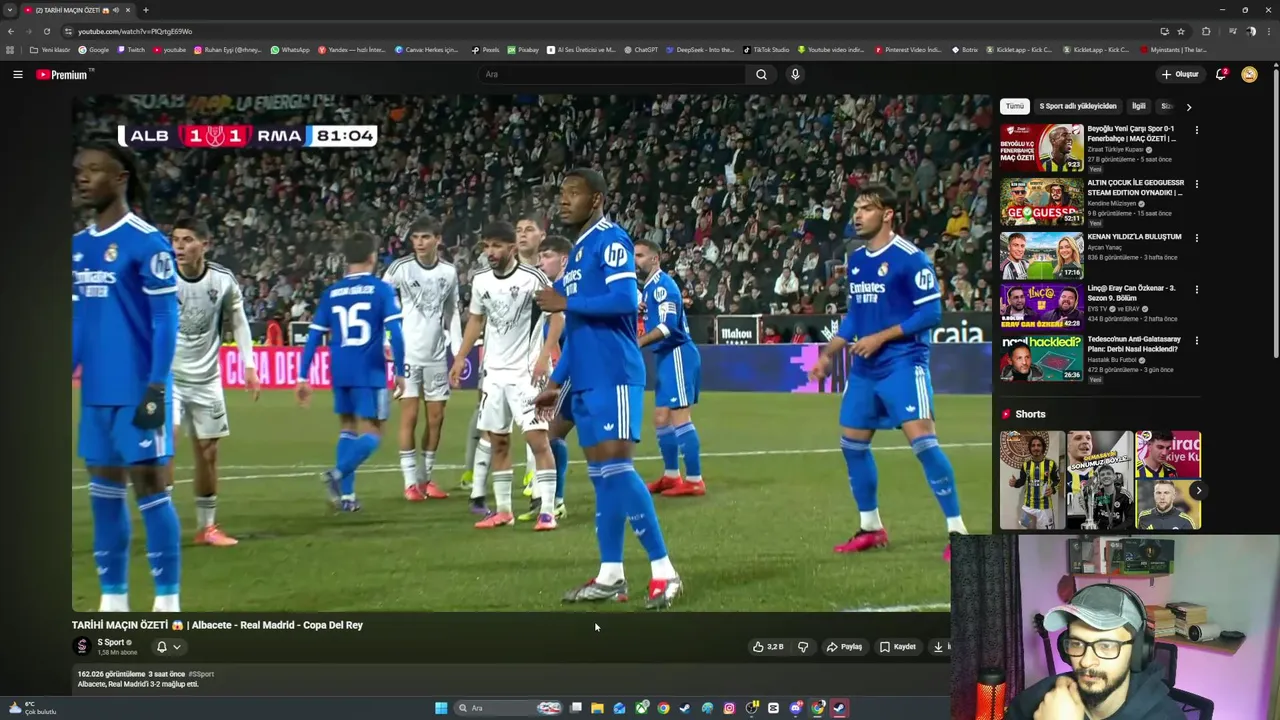1280x720 pixels.
Task: Click the YouTube search input field
Action: click(x=610, y=74)
